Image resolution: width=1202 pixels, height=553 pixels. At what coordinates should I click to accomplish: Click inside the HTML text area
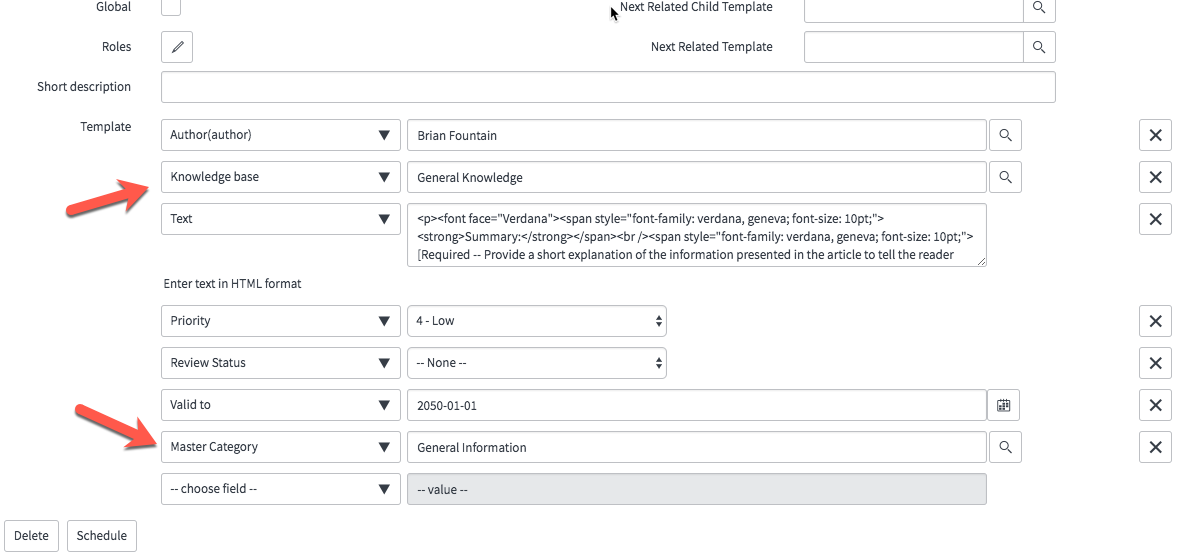[x=697, y=235]
